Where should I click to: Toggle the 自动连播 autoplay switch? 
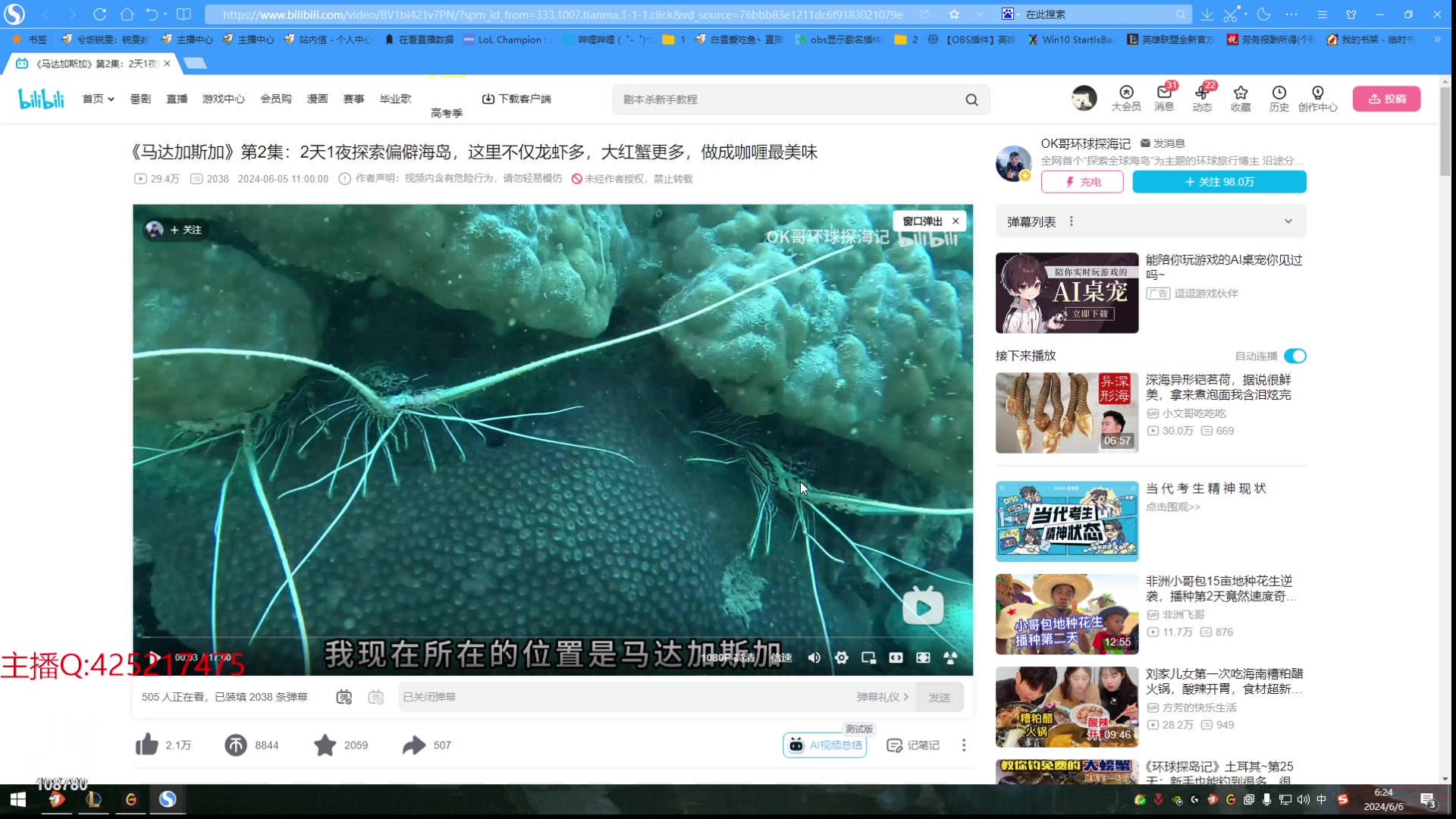[x=1295, y=356]
